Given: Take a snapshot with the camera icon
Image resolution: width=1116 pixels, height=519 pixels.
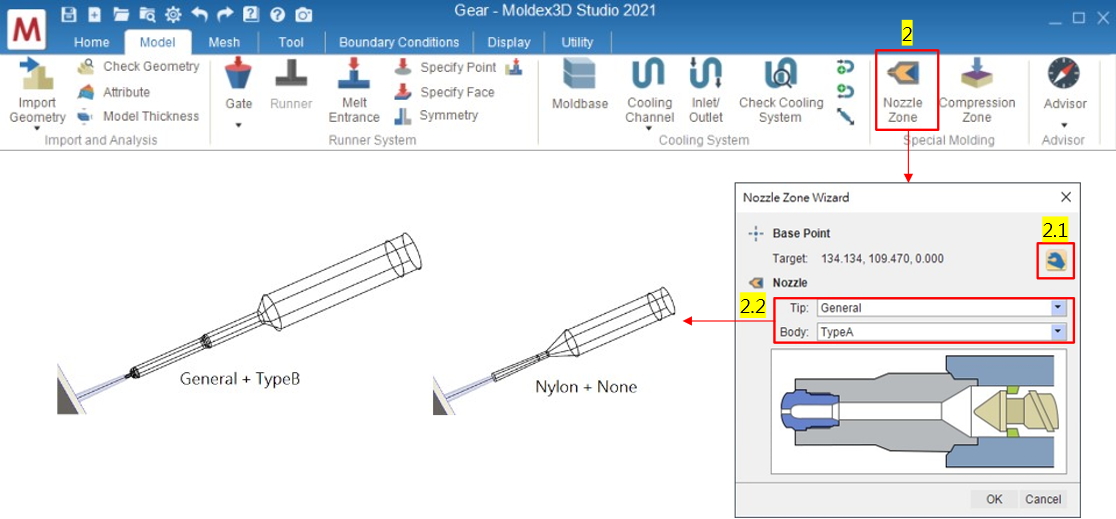Looking at the screenshot, I should [x=304, y=15].
